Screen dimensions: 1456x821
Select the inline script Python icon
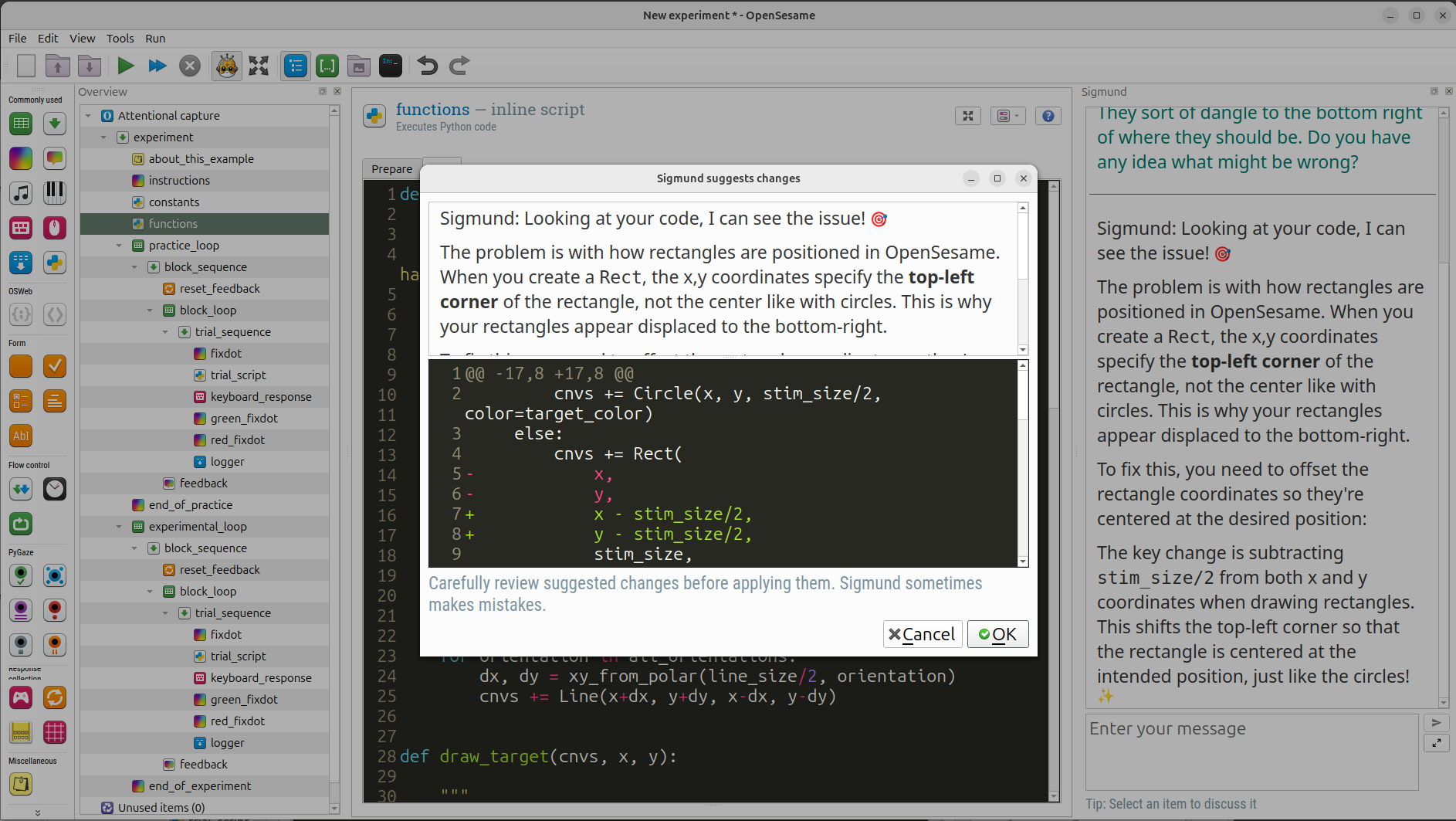click(55, 263)
